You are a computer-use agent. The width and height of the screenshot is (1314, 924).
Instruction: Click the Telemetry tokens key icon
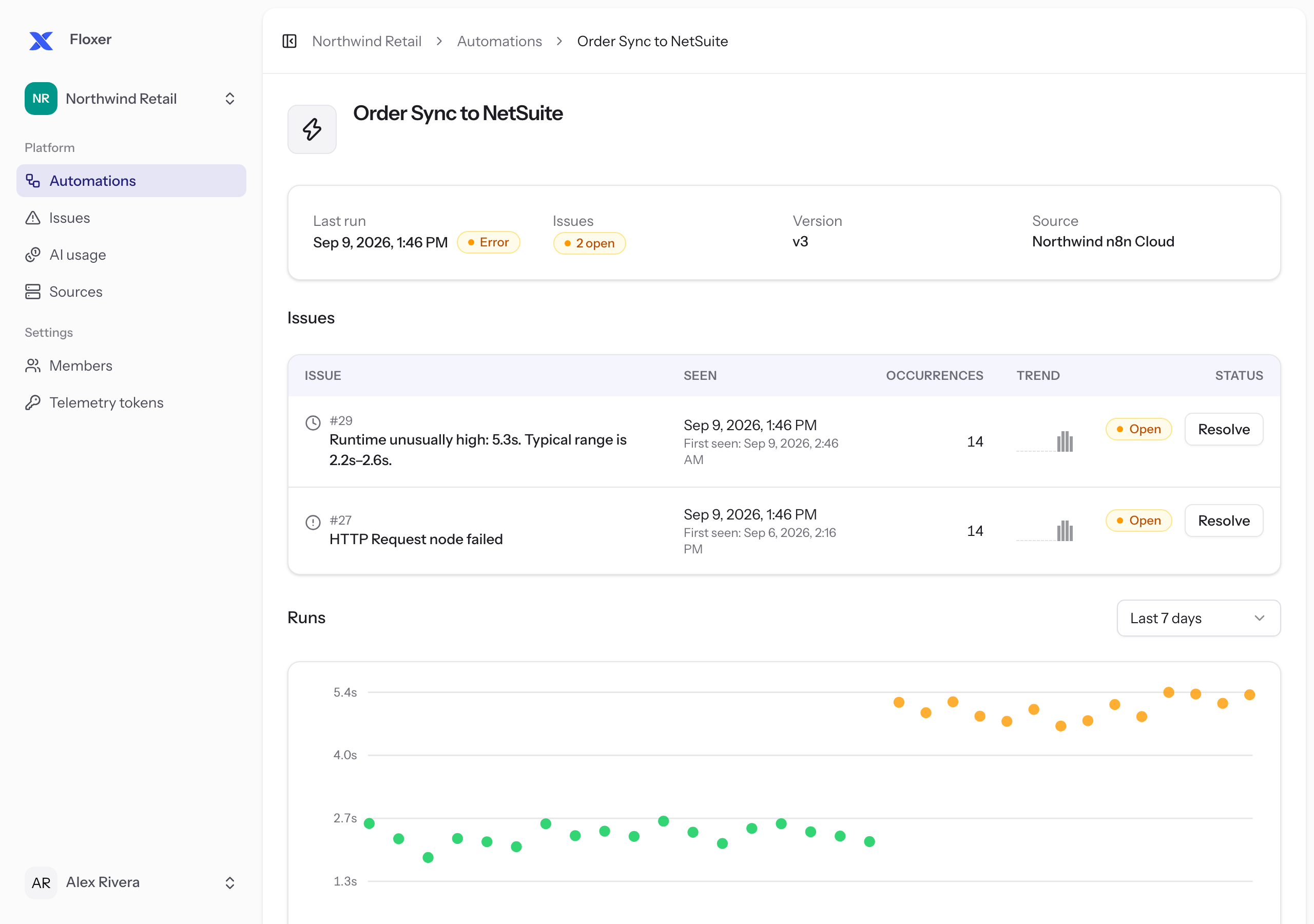[x=33, y=402]
